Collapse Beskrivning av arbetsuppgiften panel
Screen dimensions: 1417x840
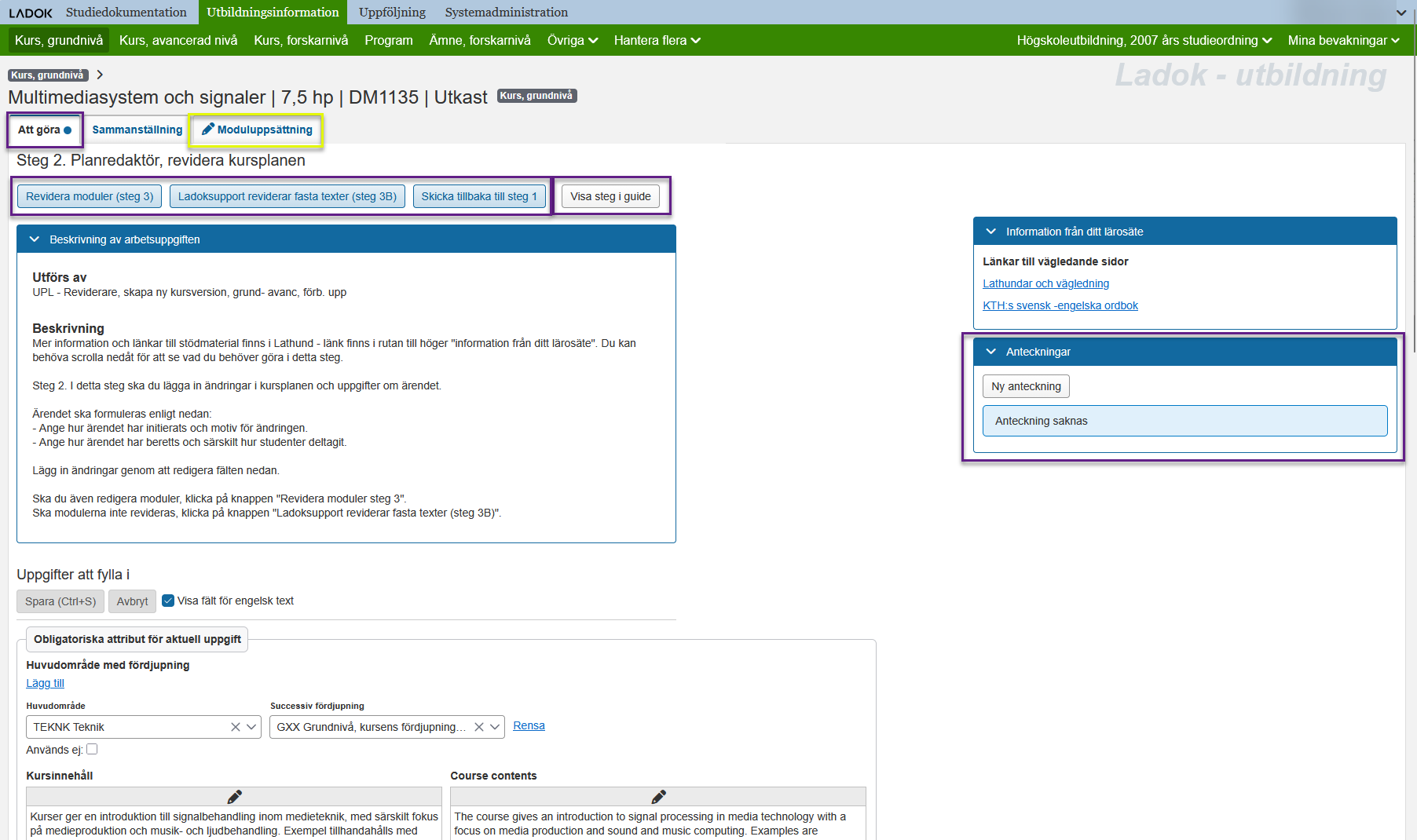[35, 239]
